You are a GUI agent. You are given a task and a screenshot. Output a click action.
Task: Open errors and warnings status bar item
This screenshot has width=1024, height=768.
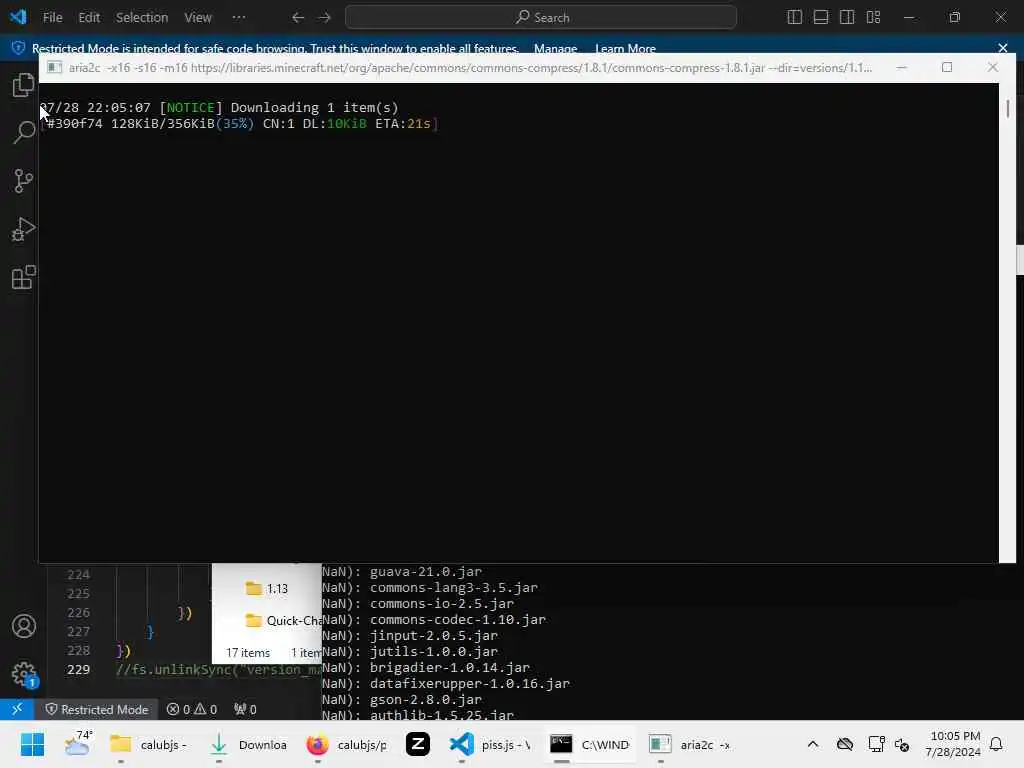tap(192, 709)
